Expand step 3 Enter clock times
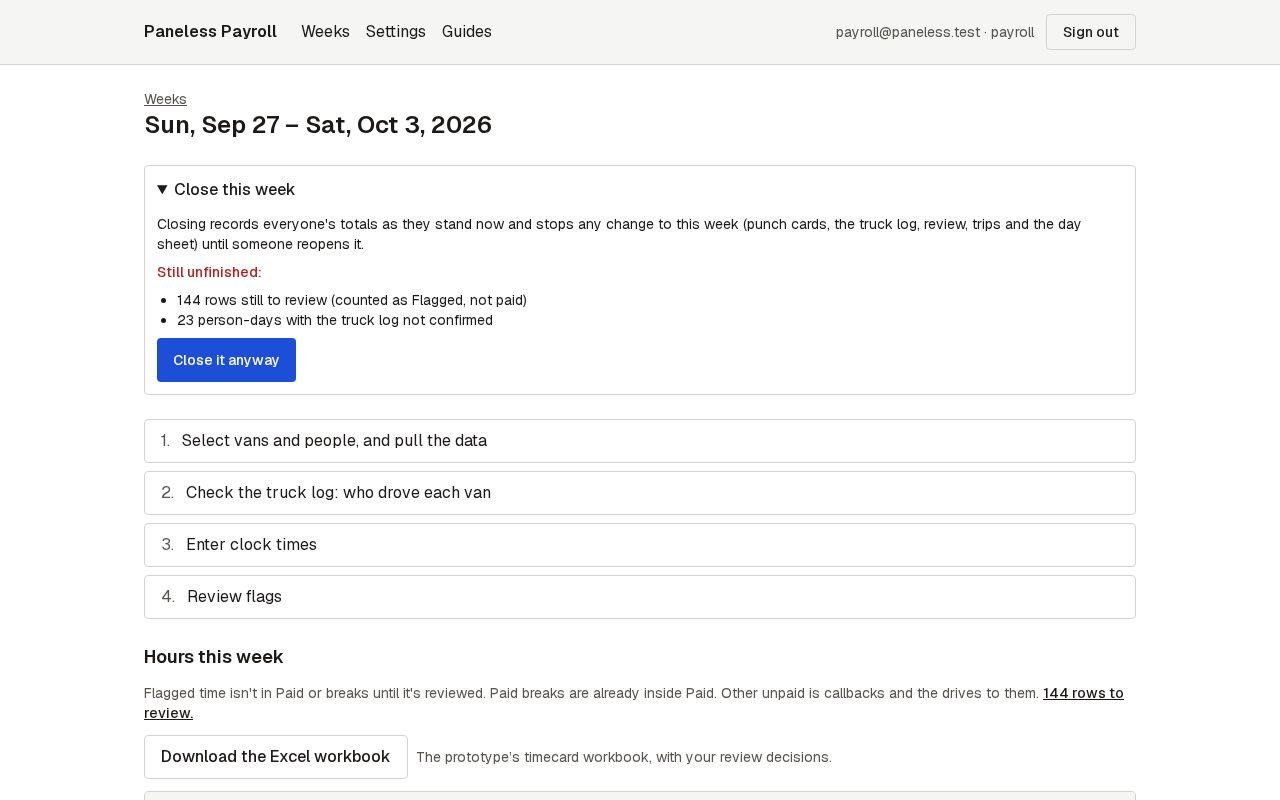Image resolution: width=1280 pixels, height=800 pixels. (640, 545)
